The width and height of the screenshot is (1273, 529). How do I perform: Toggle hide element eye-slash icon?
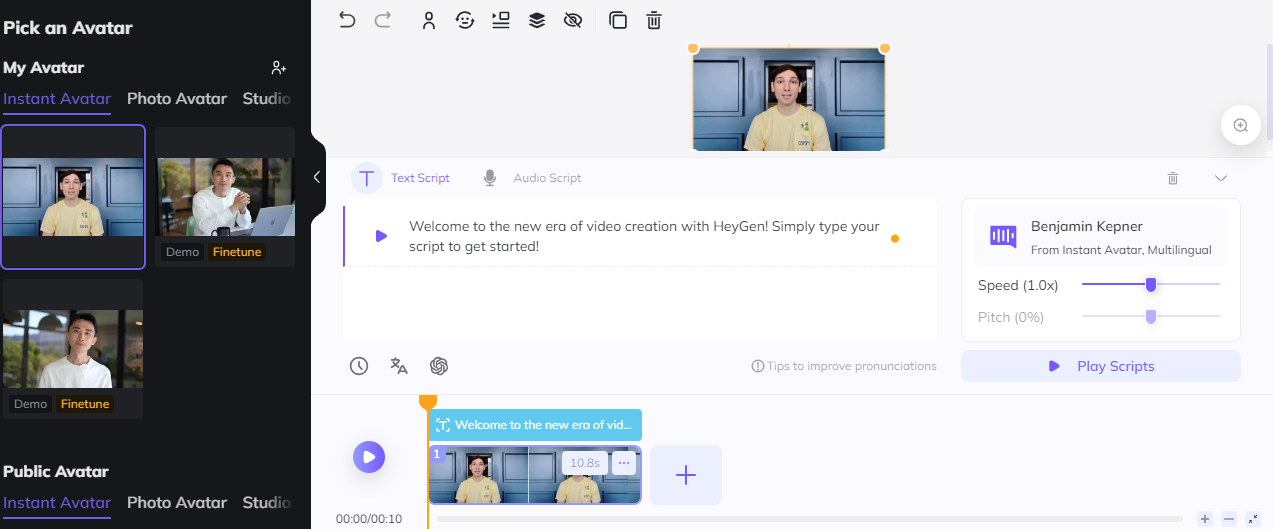tap(573, 20)
